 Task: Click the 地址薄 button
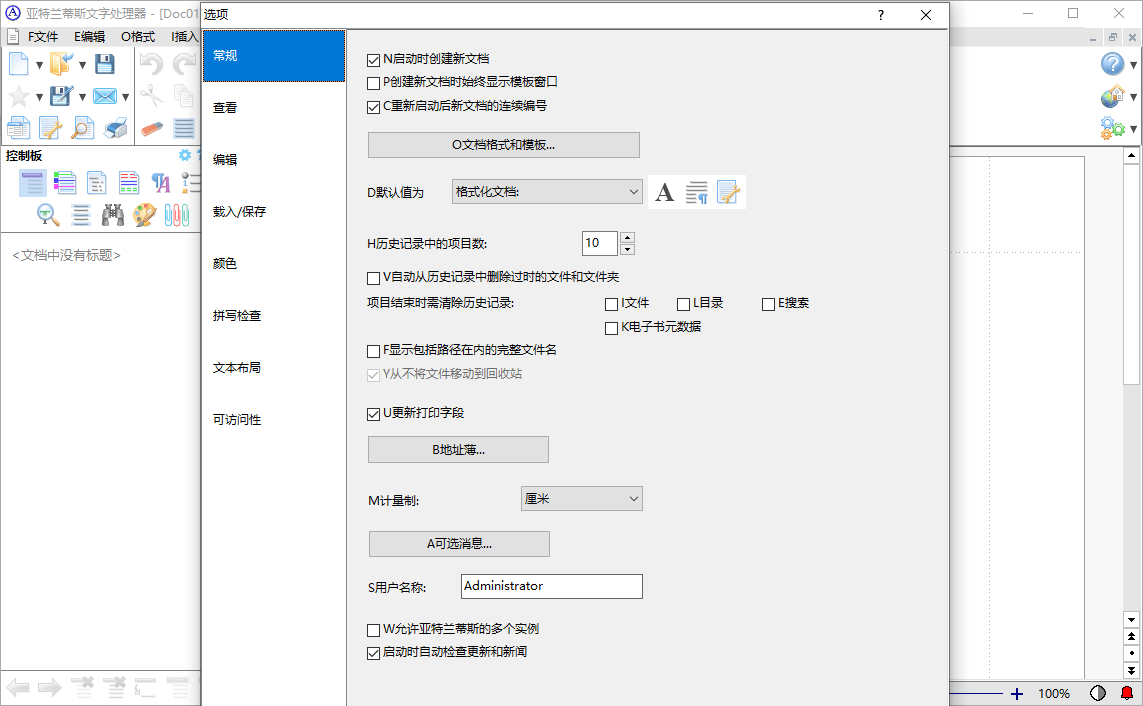click(x=458, y=449)
